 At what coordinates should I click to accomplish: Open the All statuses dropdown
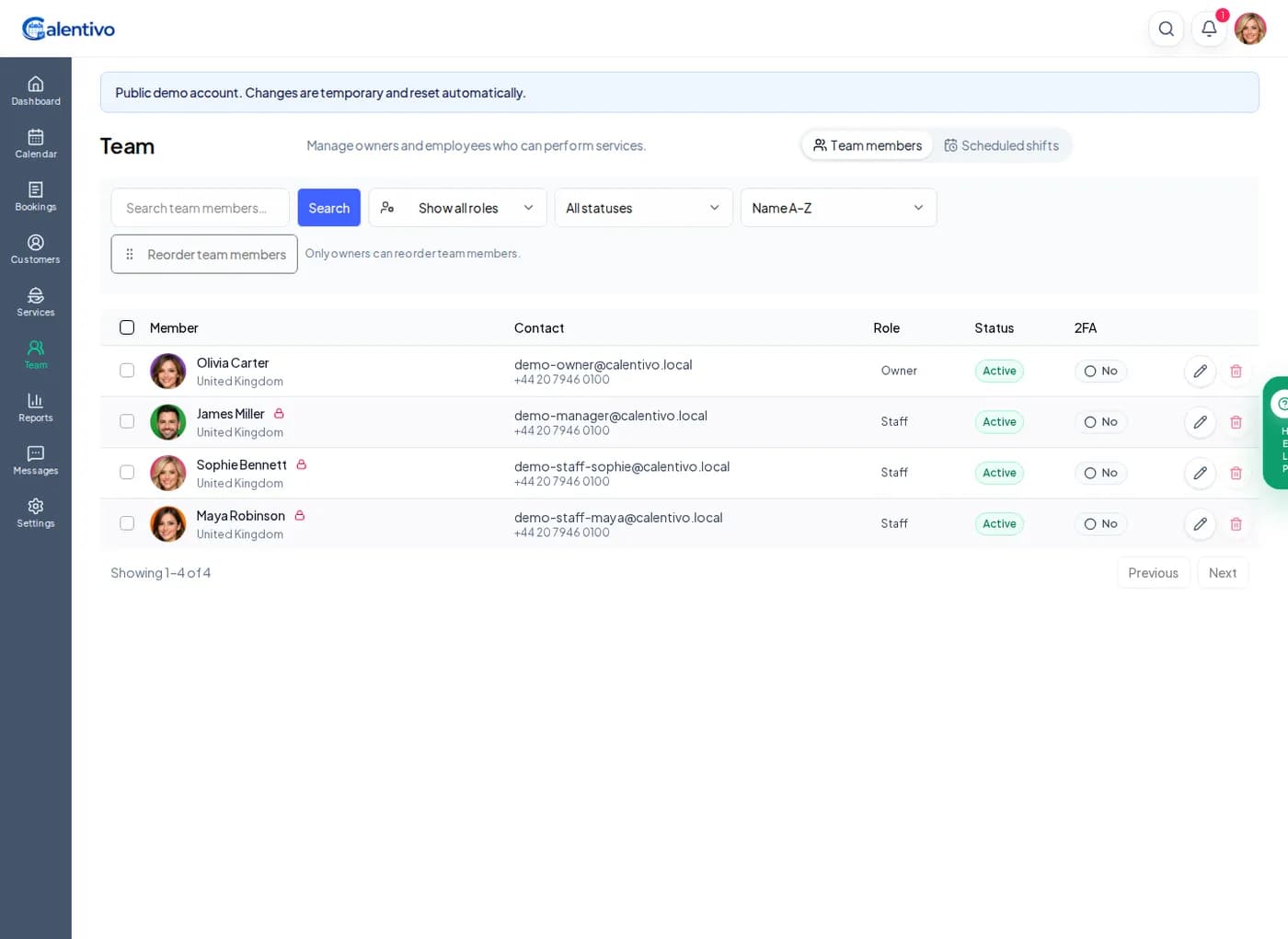[x=643, y=208]
